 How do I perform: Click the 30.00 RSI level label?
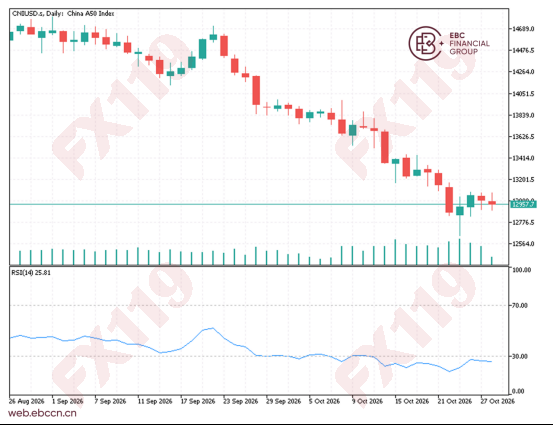(x=520, y=357)
